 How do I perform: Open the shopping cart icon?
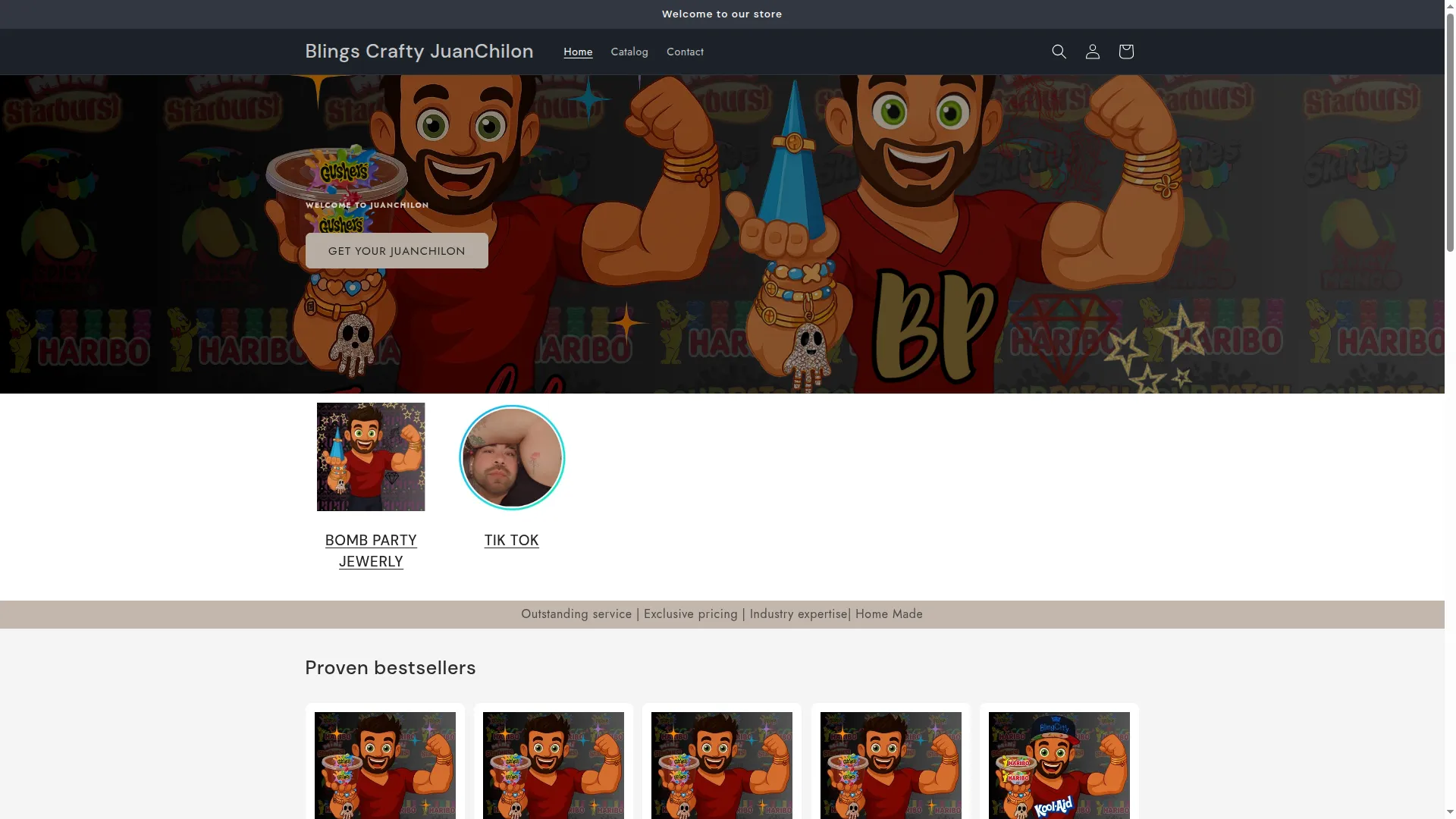tap(1125, 52)
